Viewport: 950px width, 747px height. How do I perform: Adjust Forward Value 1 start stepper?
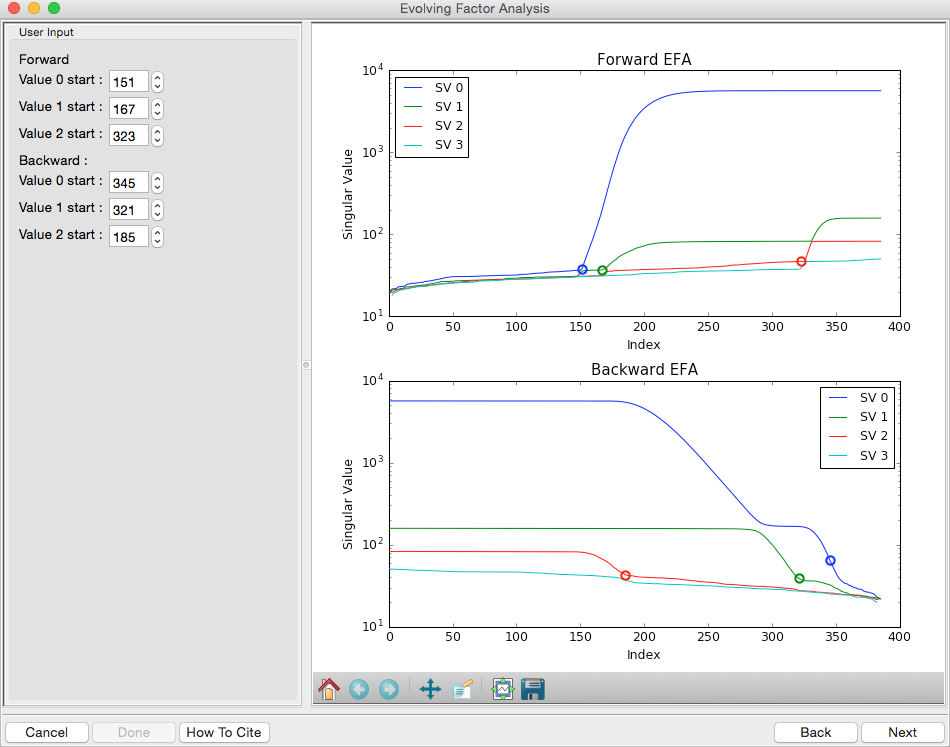tap(158, 109)
